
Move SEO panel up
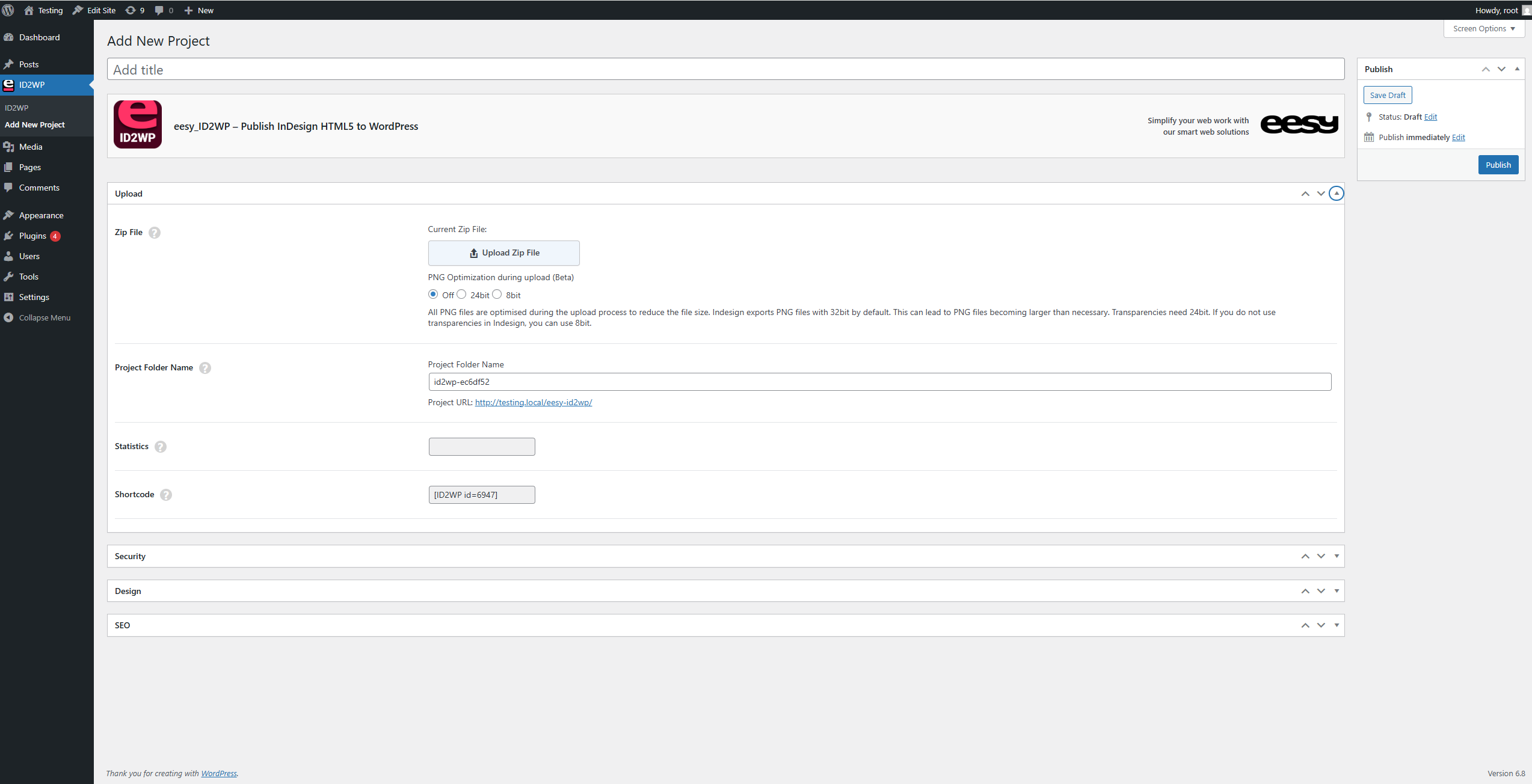click(1305, 625)
